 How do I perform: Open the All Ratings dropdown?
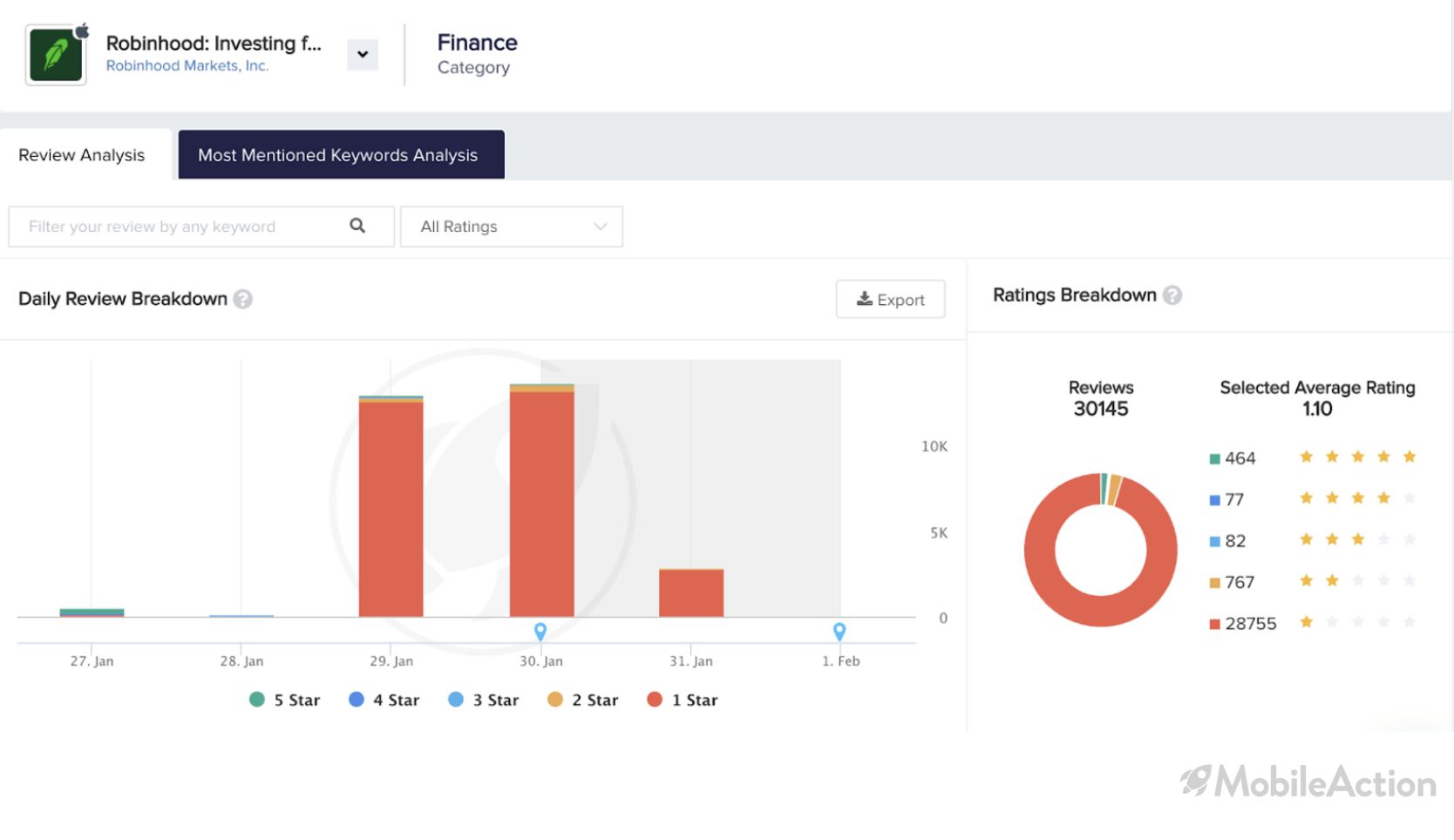512,227
